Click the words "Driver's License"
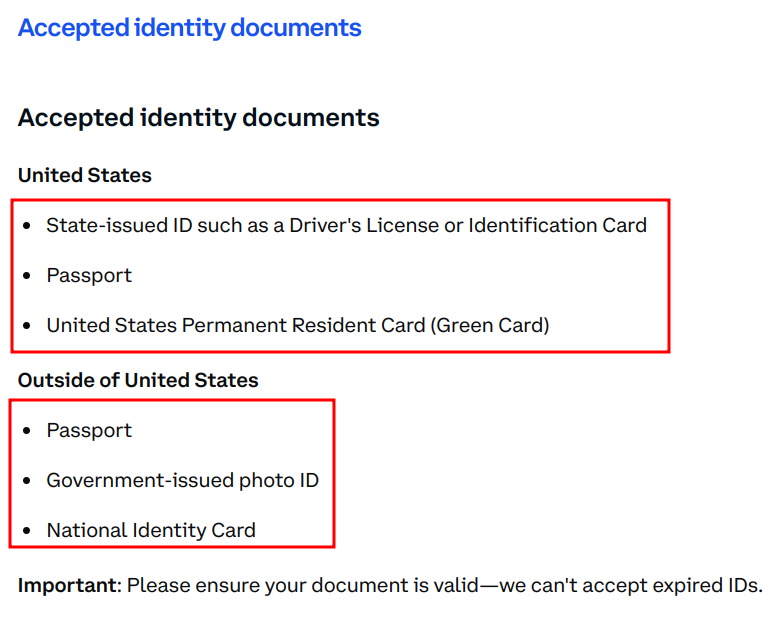The image size is (779, 626). point(363,226)
